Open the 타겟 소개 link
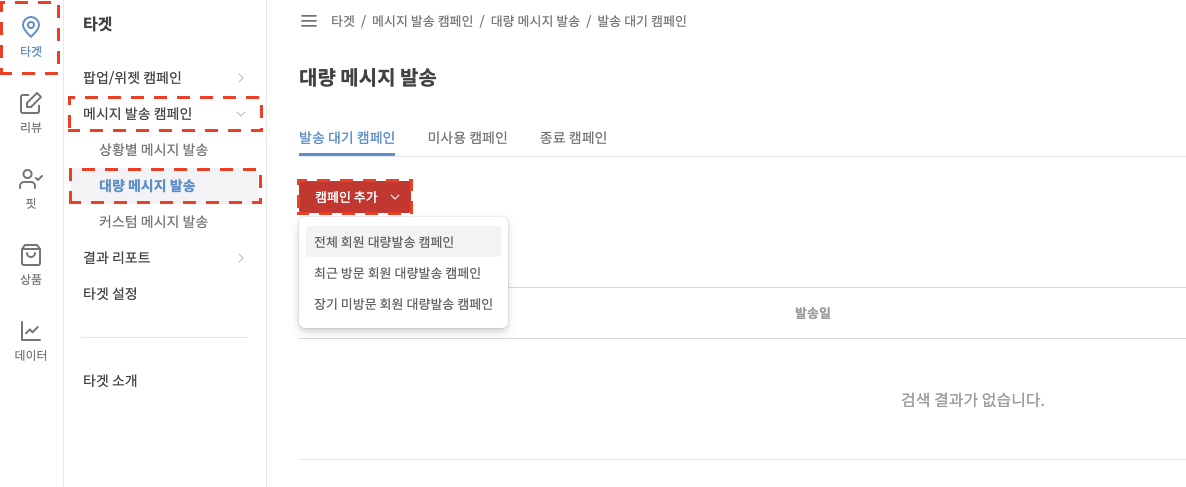Screen dimensions: 1186x487 tap(110, 381)
